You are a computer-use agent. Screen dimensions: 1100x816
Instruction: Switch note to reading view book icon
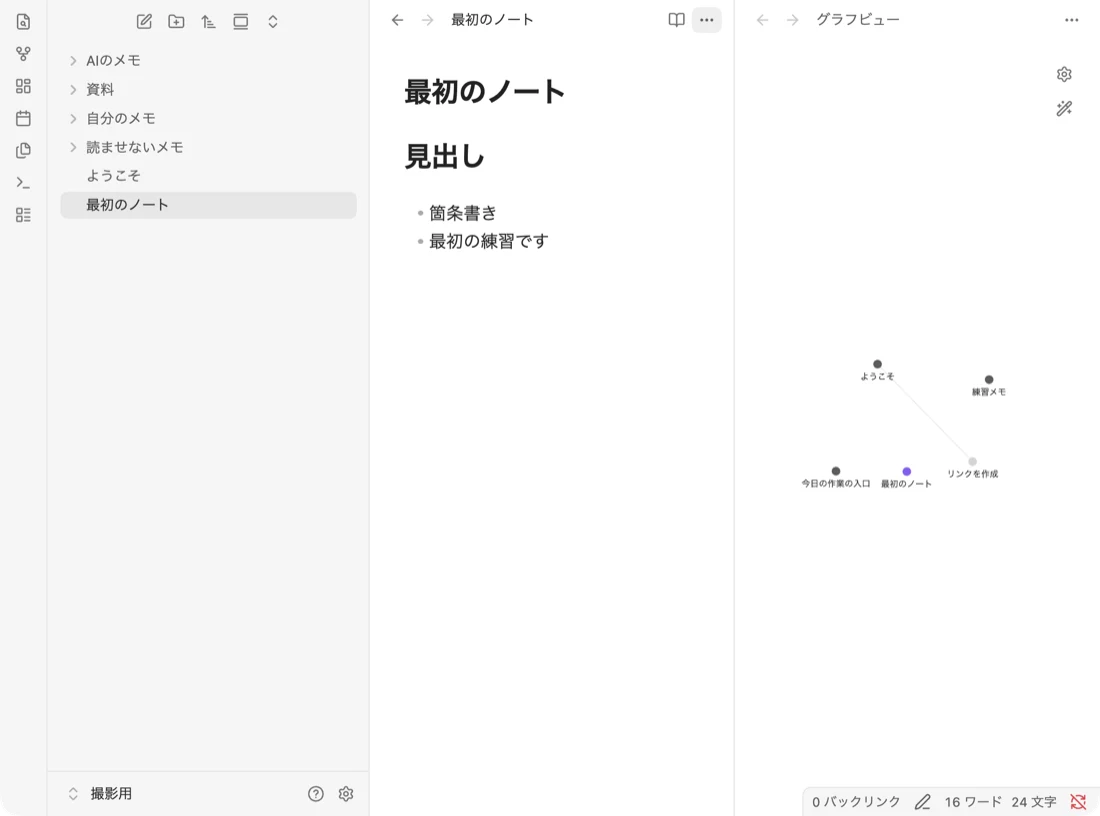coord(676,20)
